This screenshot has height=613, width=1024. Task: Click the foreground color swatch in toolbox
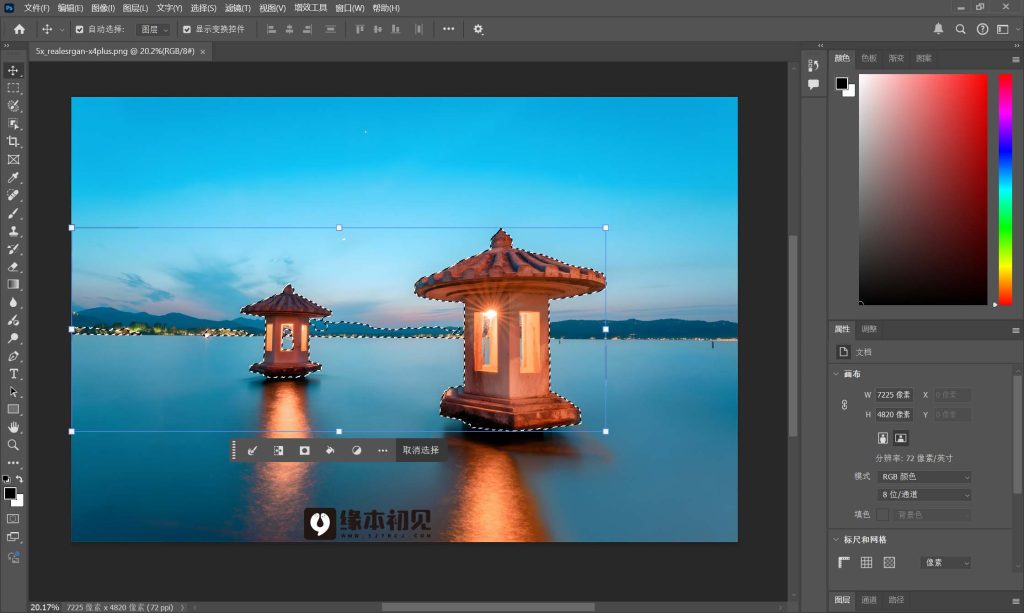9,493
